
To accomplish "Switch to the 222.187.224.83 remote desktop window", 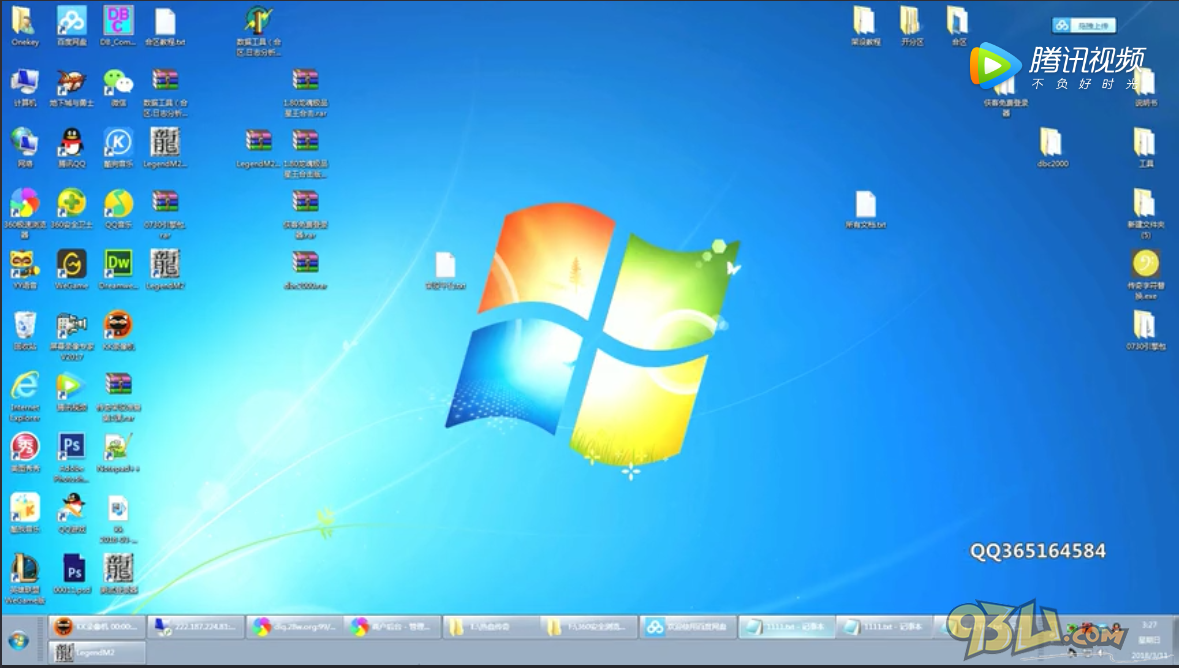I will click(195, 627).
